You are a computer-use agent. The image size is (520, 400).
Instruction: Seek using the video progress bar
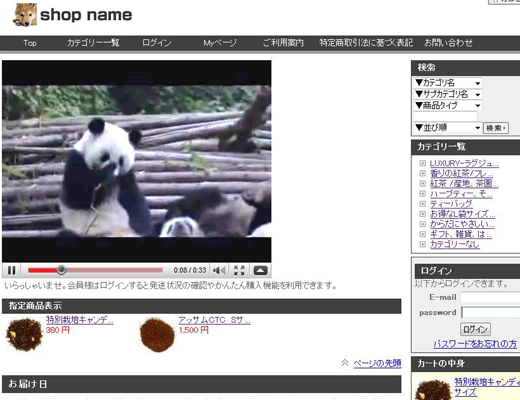95,270
